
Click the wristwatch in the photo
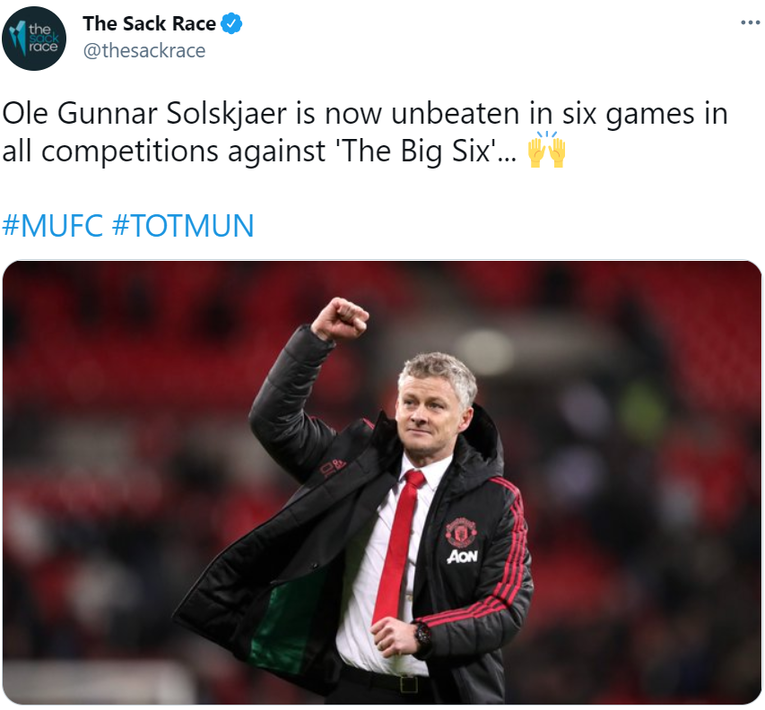click(423, 633)
